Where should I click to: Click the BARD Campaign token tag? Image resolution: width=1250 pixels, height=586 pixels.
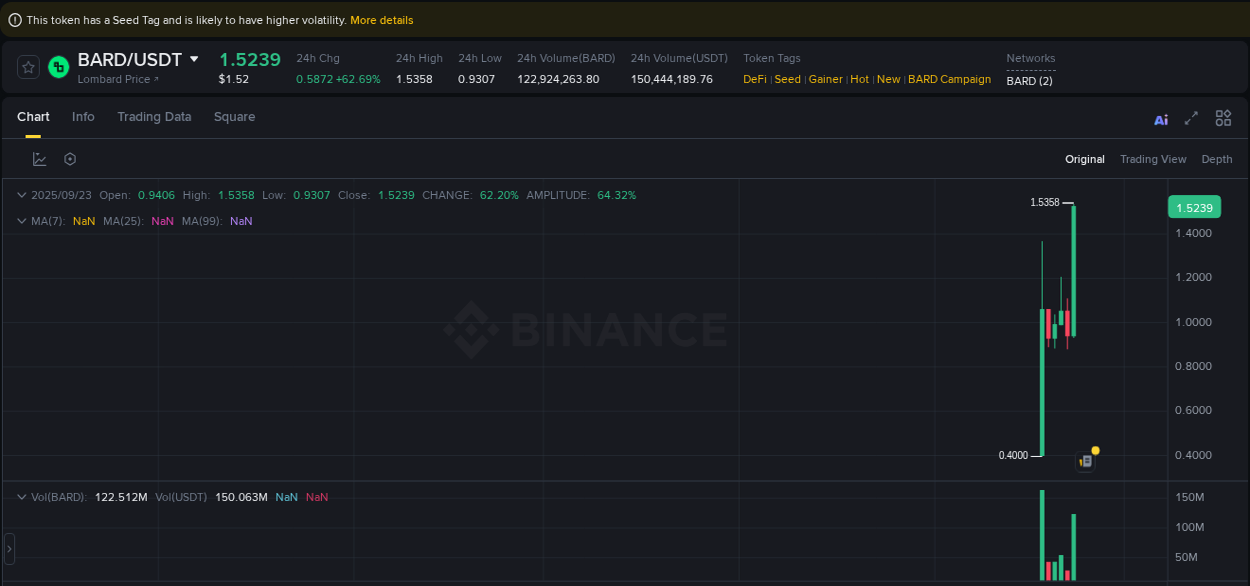point(949,79)
